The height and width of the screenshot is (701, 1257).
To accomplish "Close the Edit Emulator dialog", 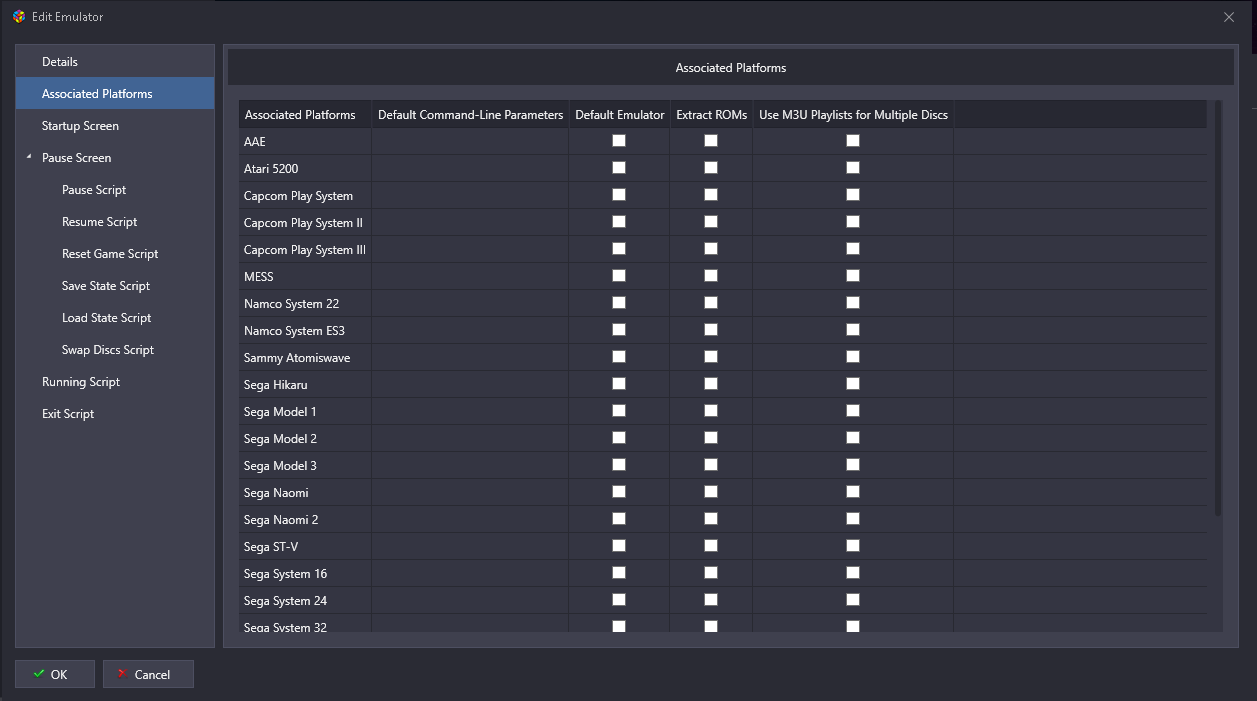I will tap(1229, 16).
